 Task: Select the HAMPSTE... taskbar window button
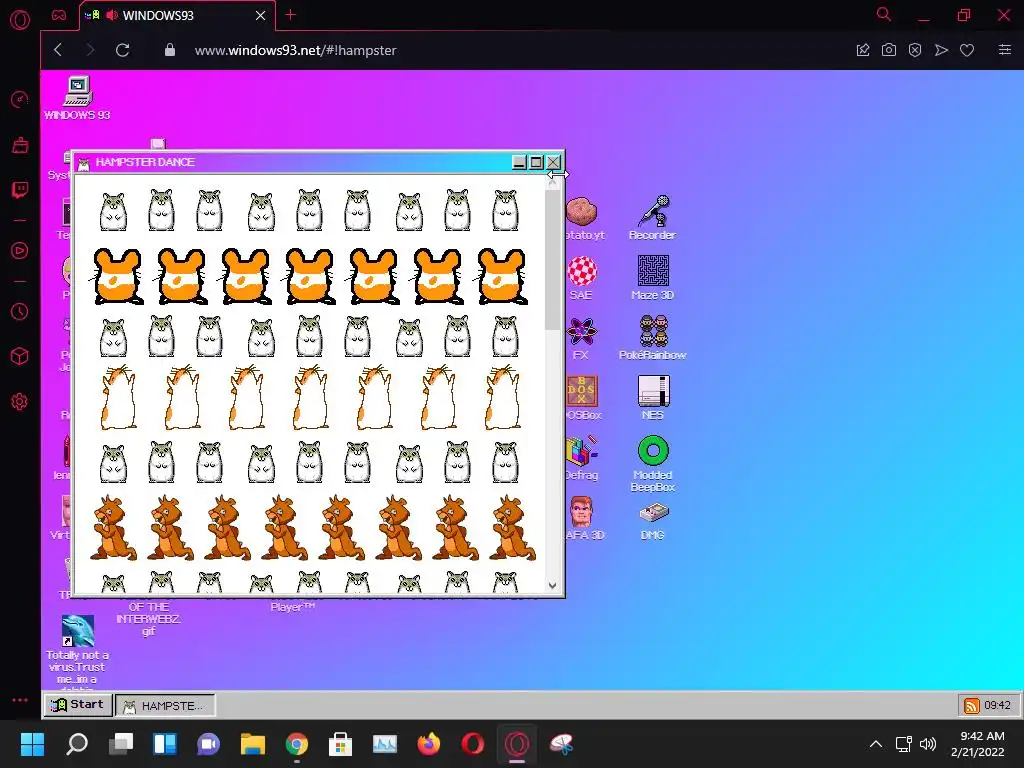[x=165, y=705]
